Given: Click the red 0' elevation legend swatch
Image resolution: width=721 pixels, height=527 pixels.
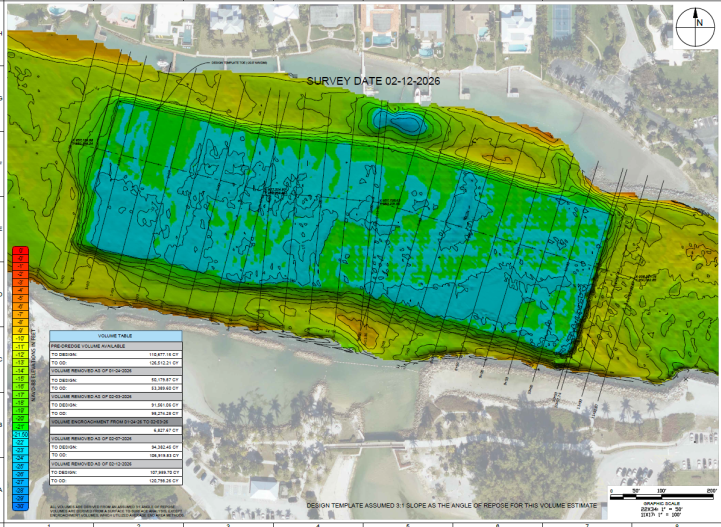Looking at the screenshot, I should [x=21, y=251].
